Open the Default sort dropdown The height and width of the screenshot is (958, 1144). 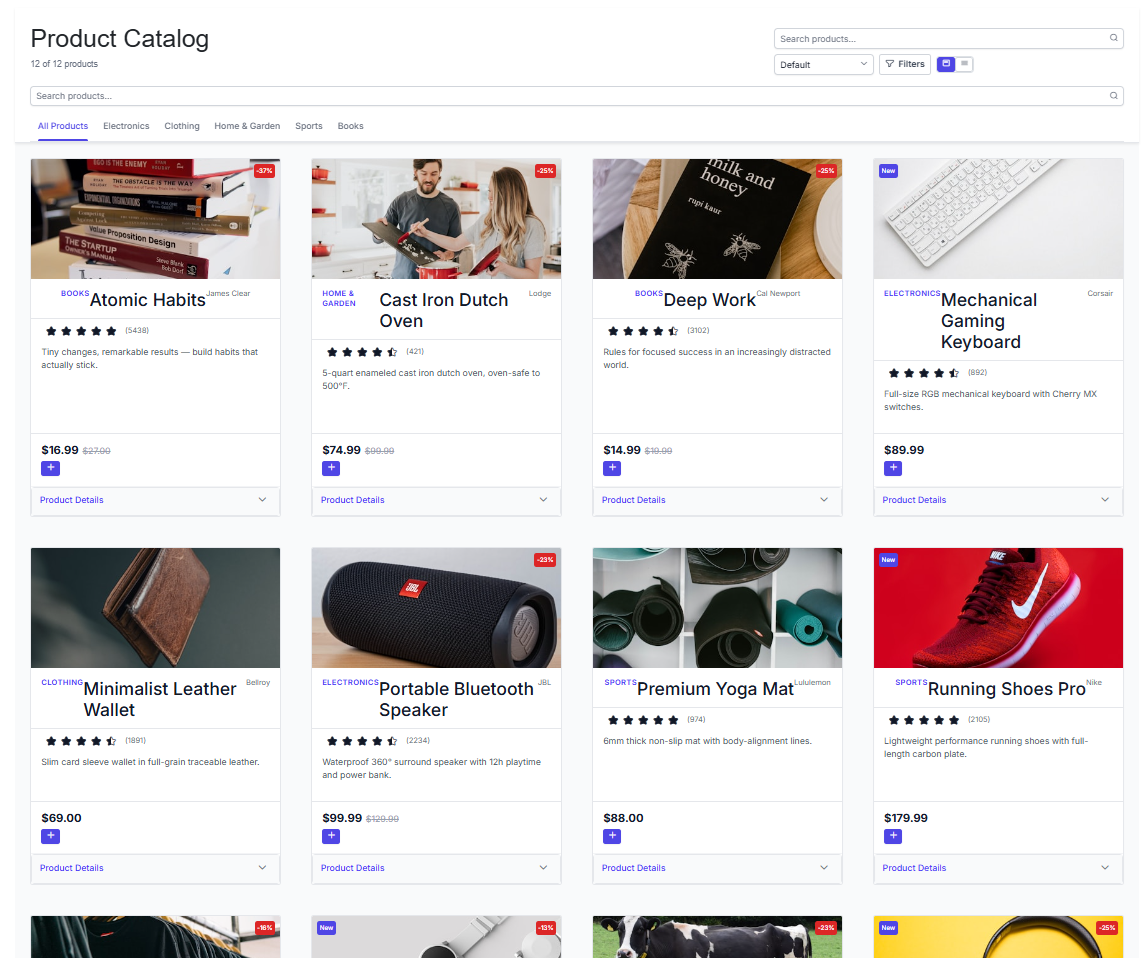(x=821, y=64)
